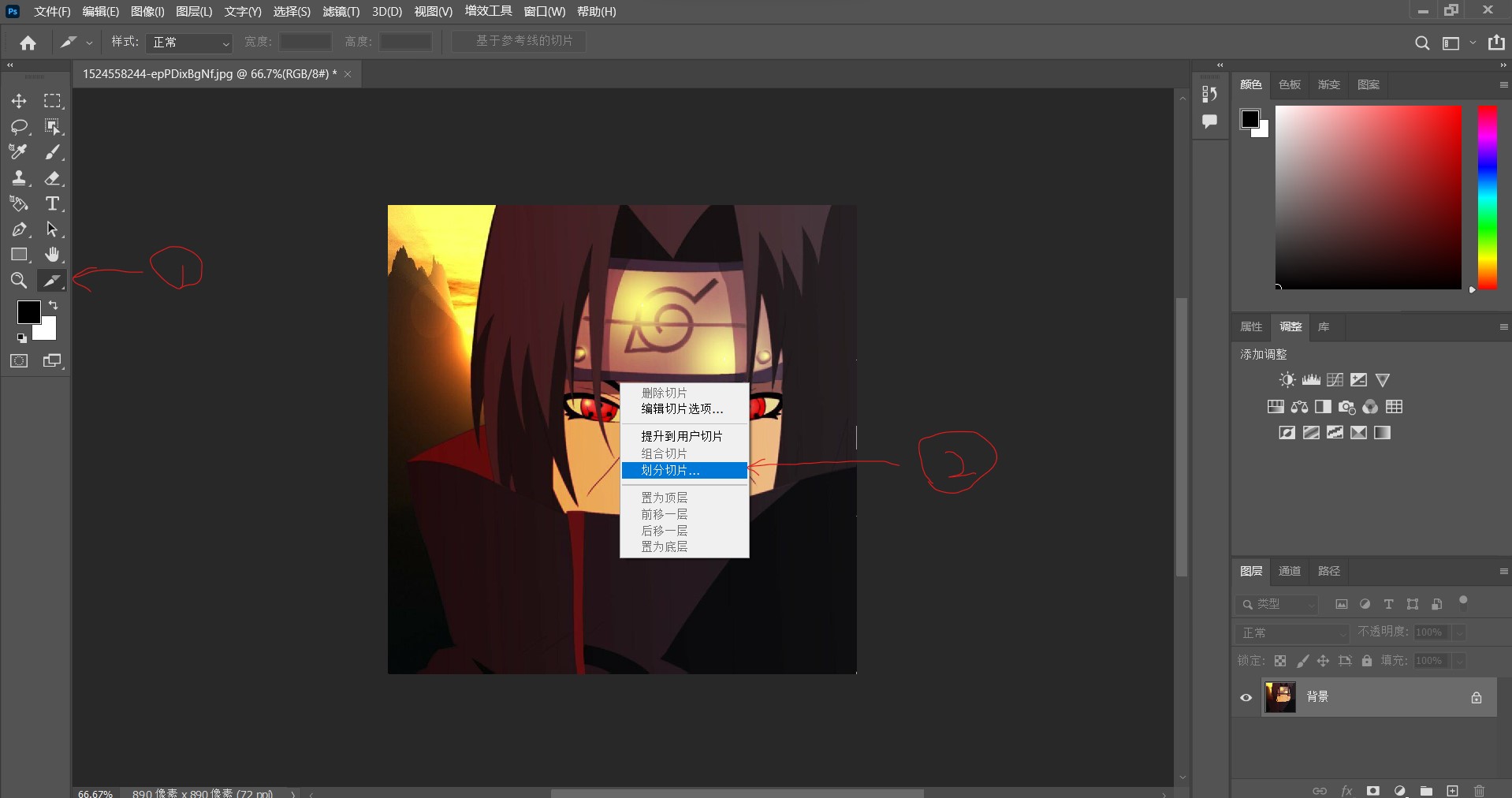The height and width of the screenshot is (798, 1512).
Task: Add a layer mask
Action: (1373, 790)
